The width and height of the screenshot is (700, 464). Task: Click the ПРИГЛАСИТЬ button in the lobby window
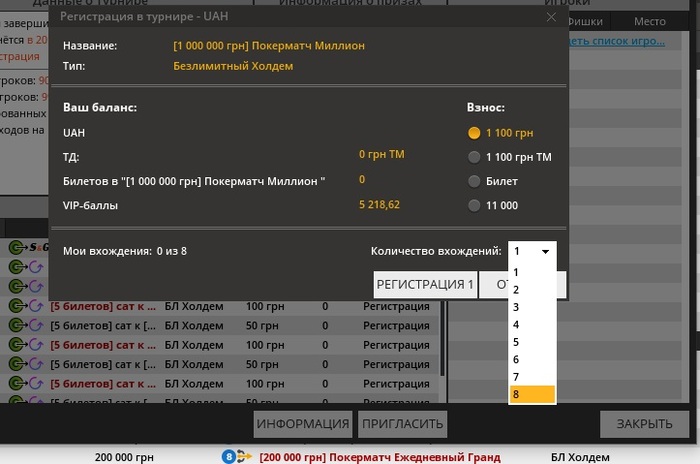pyautogui.click(x=402, y=424)
